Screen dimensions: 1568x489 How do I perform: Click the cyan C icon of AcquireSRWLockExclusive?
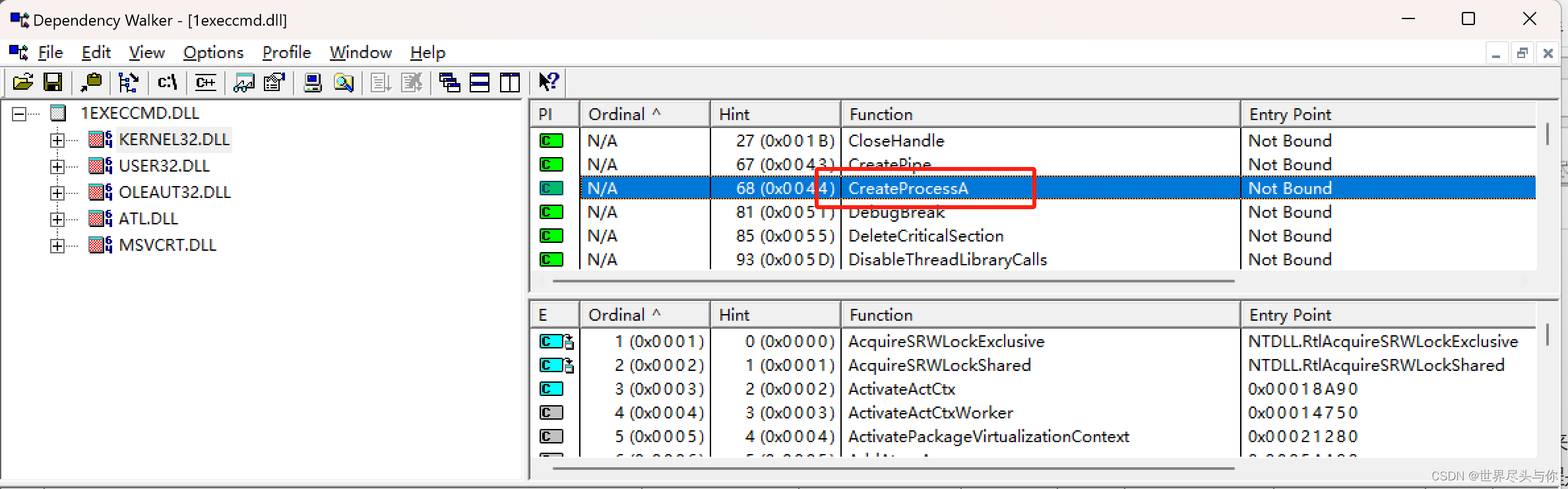pyautogui.click(x=556, y=341)
